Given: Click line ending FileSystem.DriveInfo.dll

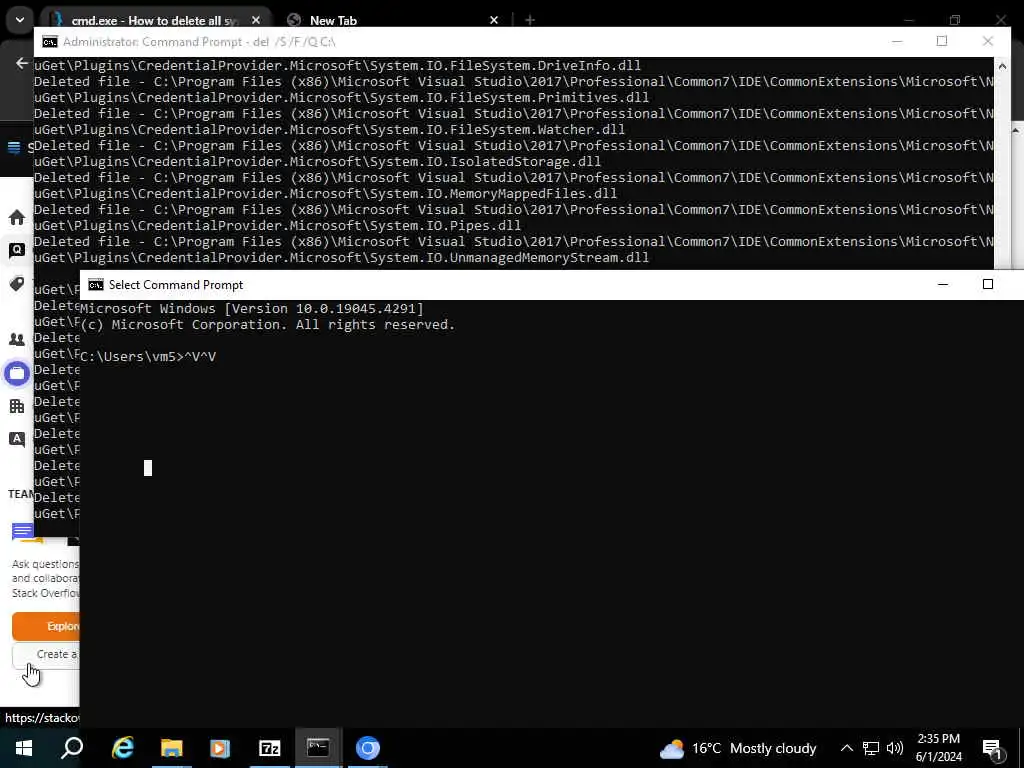Looking at the screenshot, I should click(x=338, y=66).
